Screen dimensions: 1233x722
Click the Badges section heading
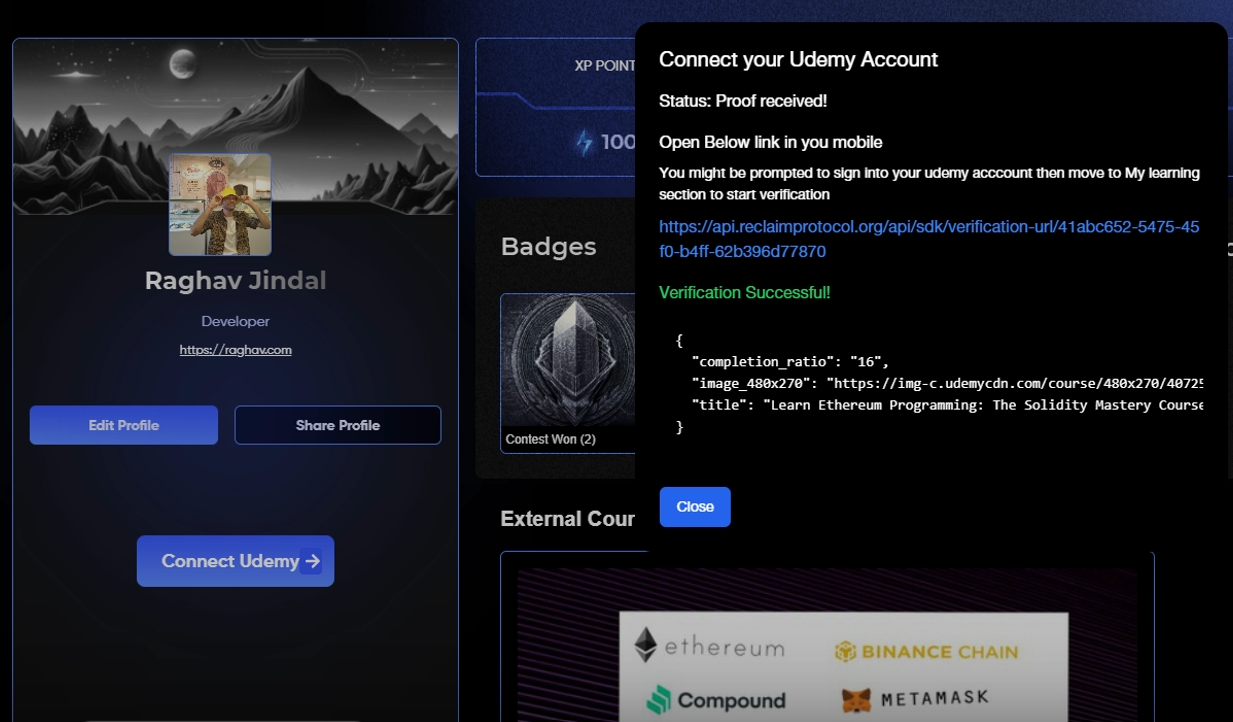(x=549, y=246)
